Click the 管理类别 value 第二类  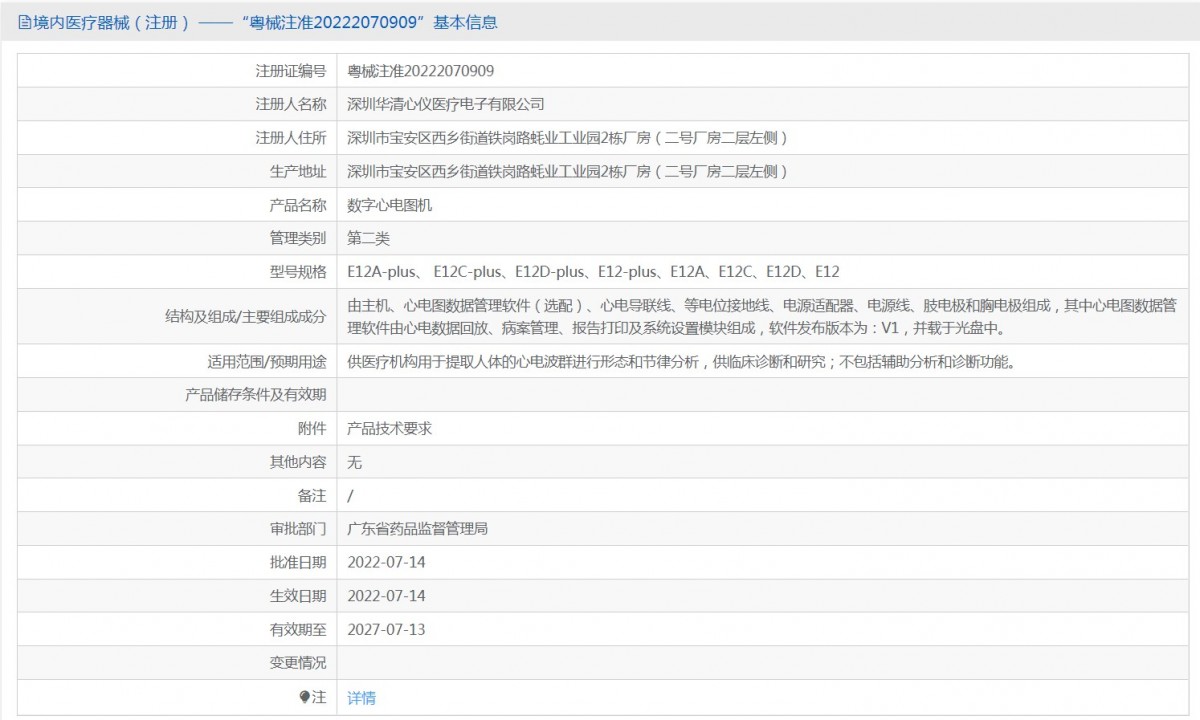coord(368,238)
